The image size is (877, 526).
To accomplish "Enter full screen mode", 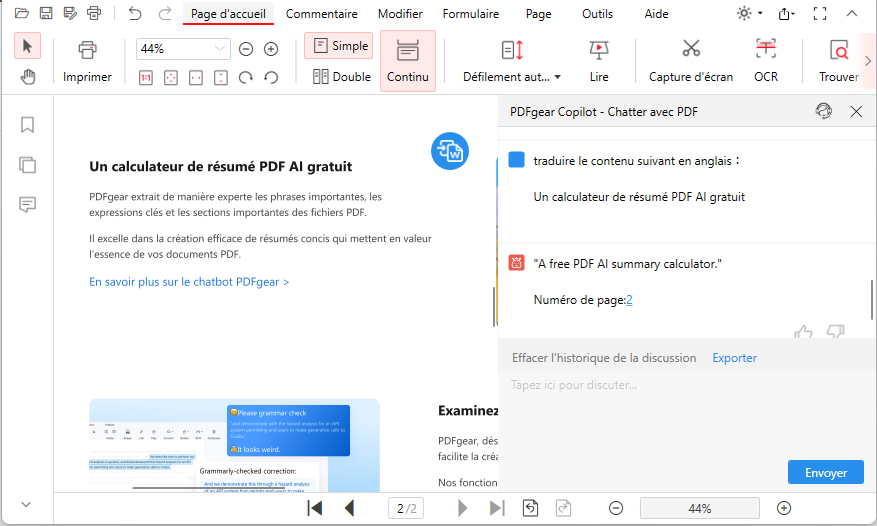I will (x=820, y=13).
